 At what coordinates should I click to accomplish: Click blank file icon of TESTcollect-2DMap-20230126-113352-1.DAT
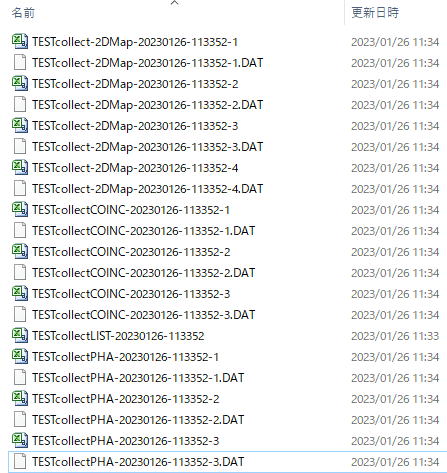click(20, 63)
